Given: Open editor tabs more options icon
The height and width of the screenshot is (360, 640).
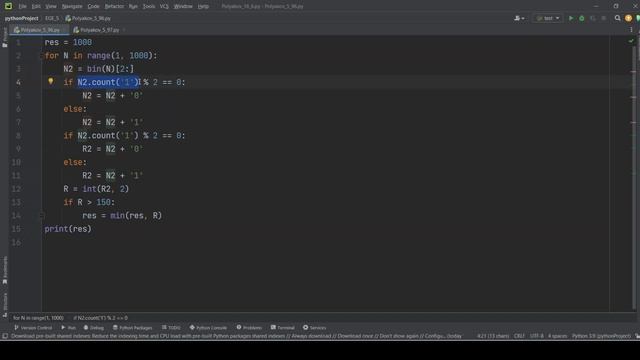Looking at the screenshot, I should point(631,30).
